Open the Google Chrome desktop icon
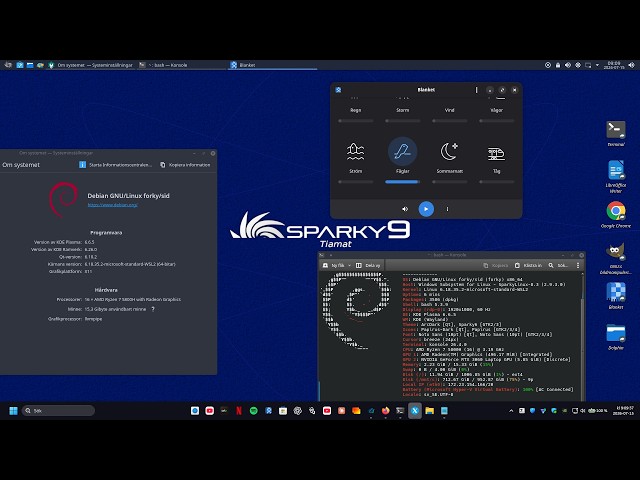This screenshot has width=640, height=480. (x=616, y=215)
